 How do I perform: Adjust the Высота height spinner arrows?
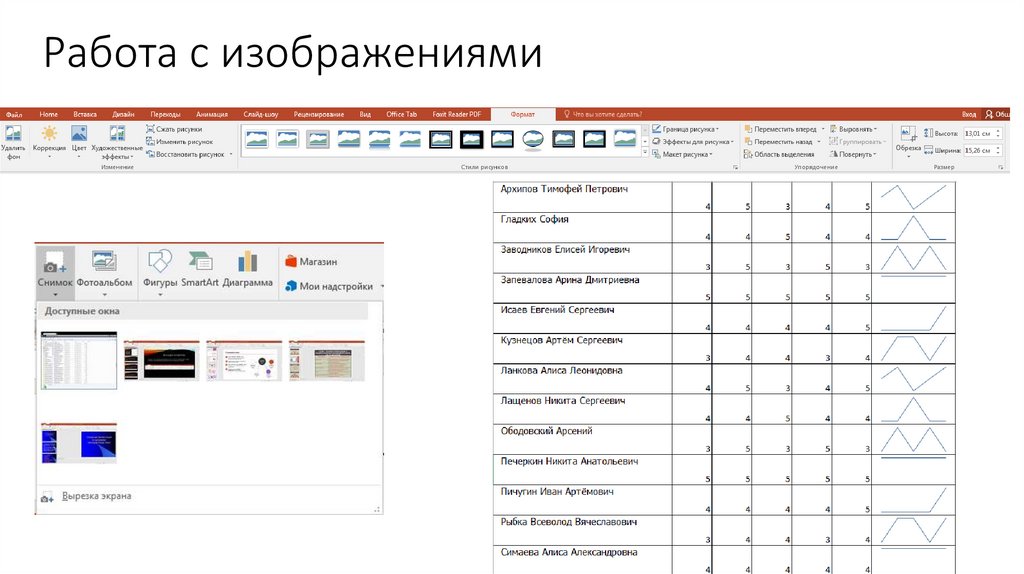click(998, 133)
